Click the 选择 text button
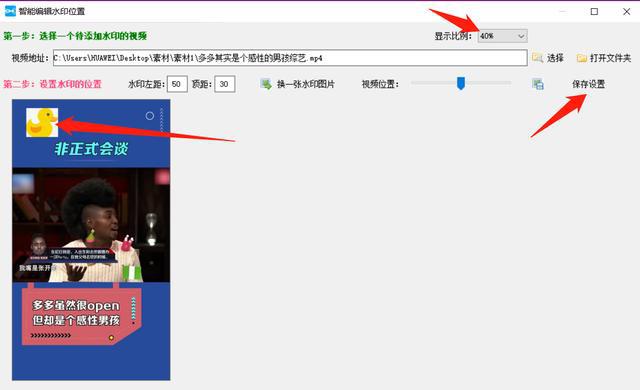The height and width of the screenshot is (390, 640). point(555,58)
